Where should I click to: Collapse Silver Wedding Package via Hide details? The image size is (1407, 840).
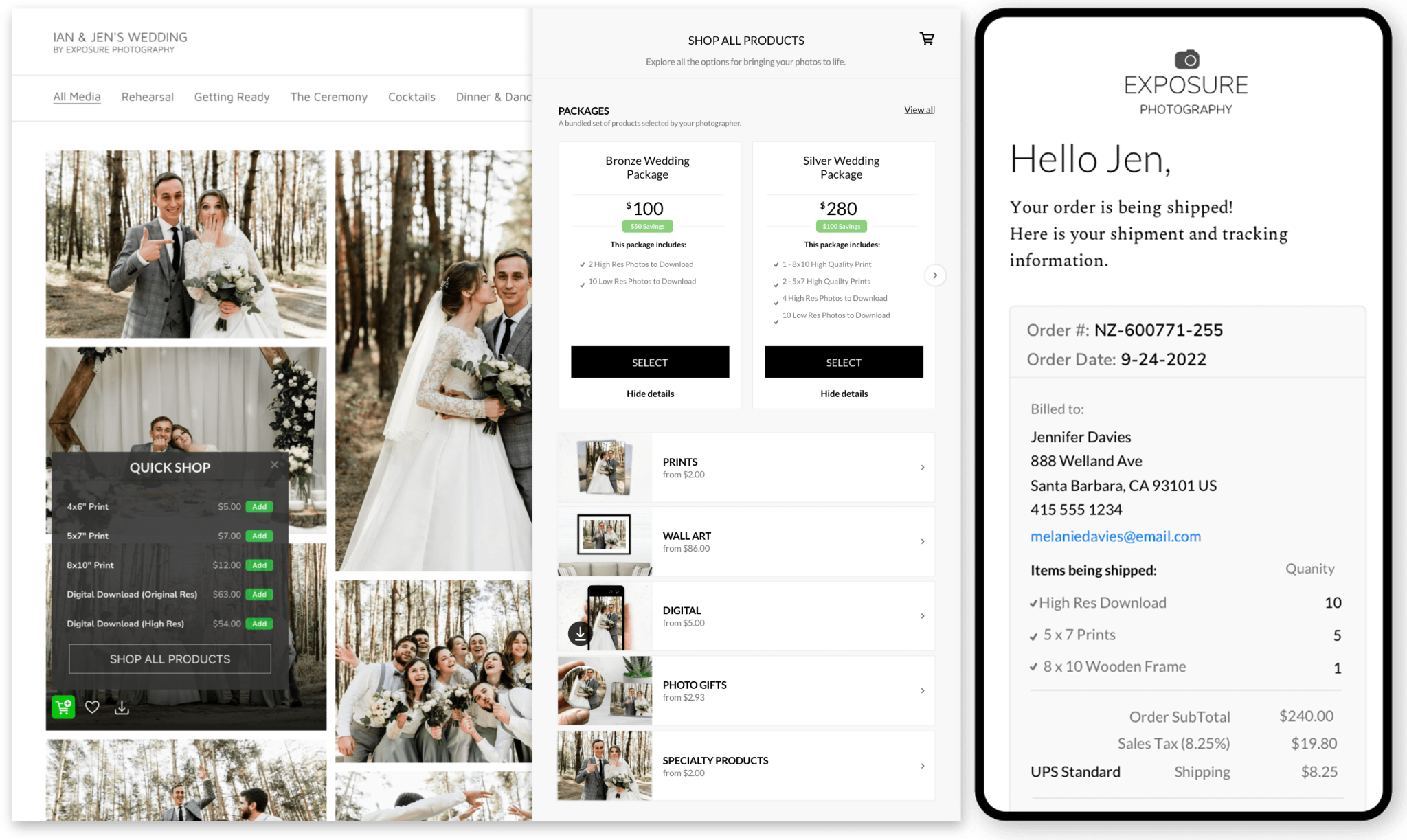(843, 393)
